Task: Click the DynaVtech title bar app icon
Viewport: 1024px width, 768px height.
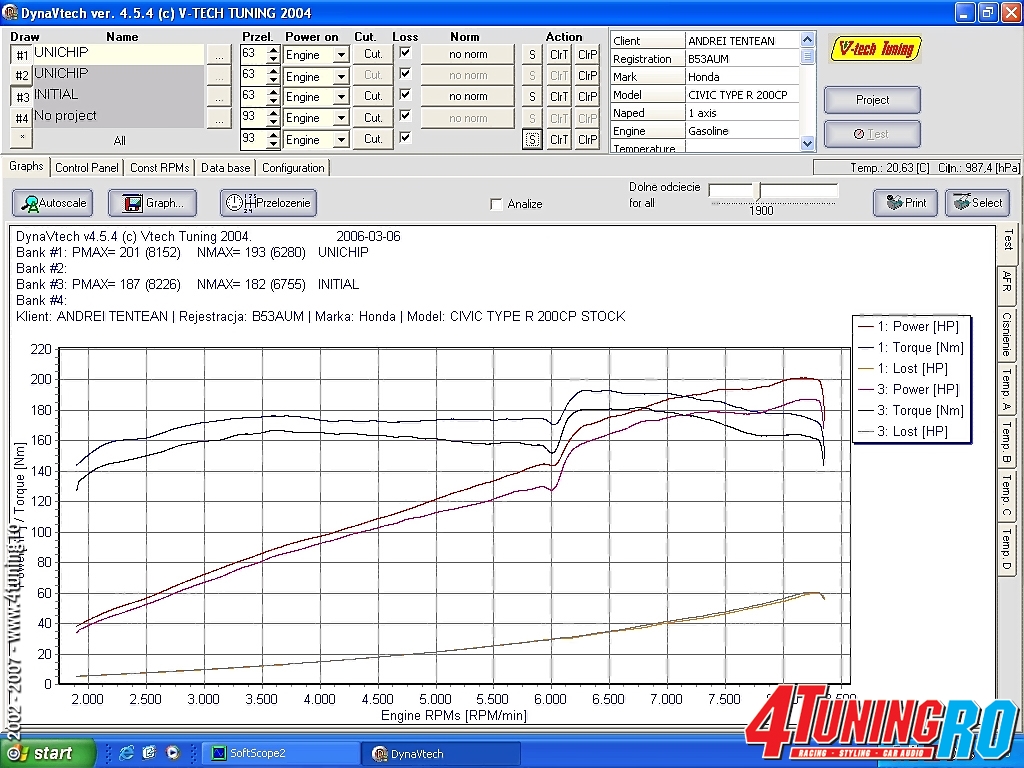Action: (x=10, y=12)
